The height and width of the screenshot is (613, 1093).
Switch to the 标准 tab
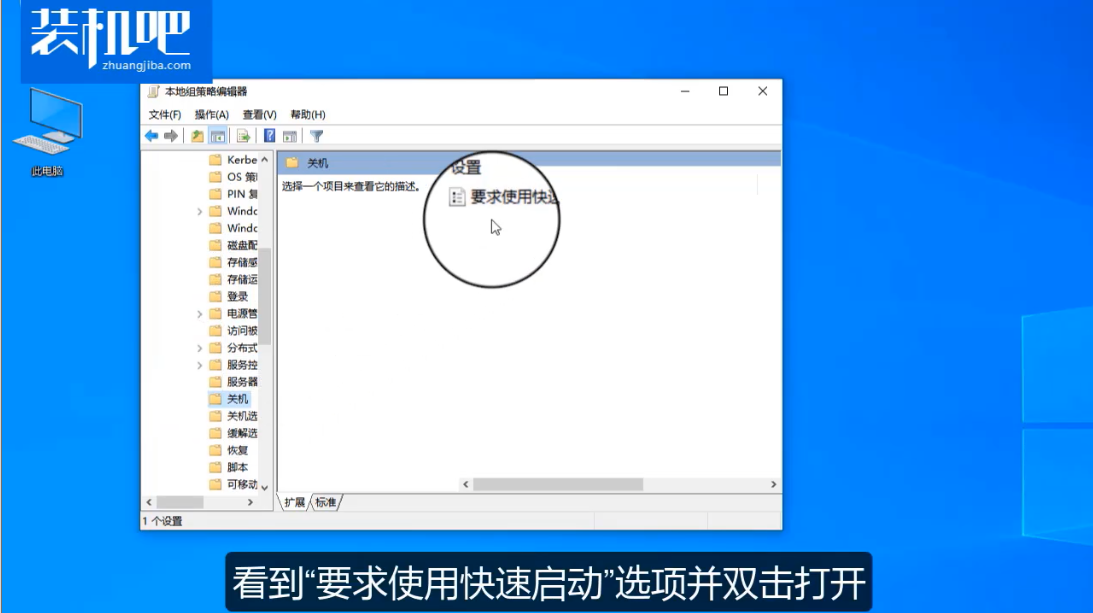click(x=326, y=502)
